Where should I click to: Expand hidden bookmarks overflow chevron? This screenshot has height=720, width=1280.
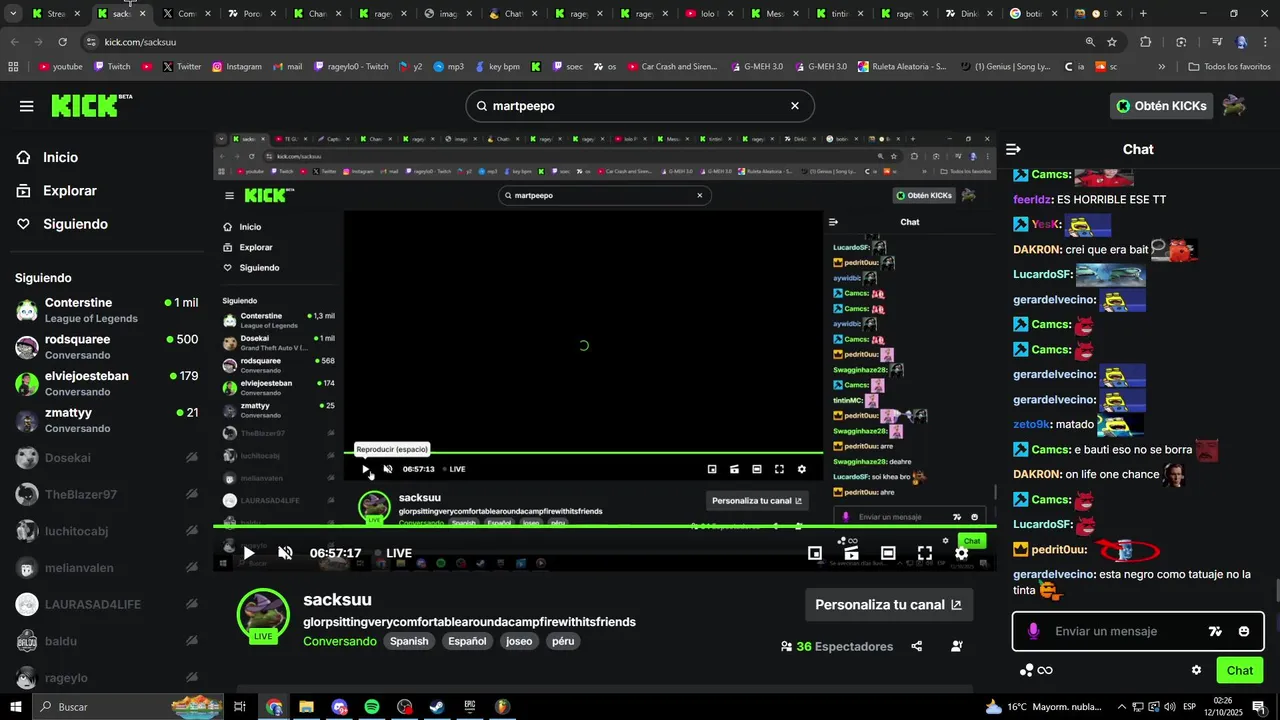click(1162, 67)
